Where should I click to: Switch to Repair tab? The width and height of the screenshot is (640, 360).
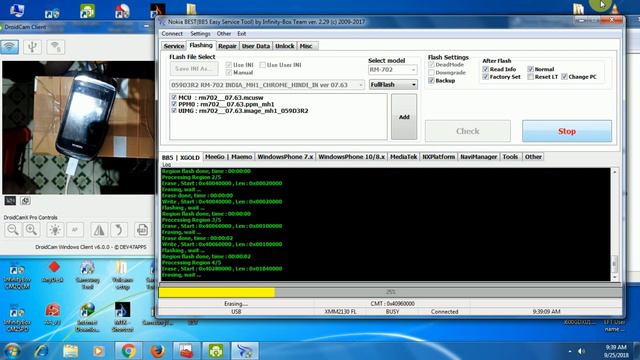click(227, 46)
